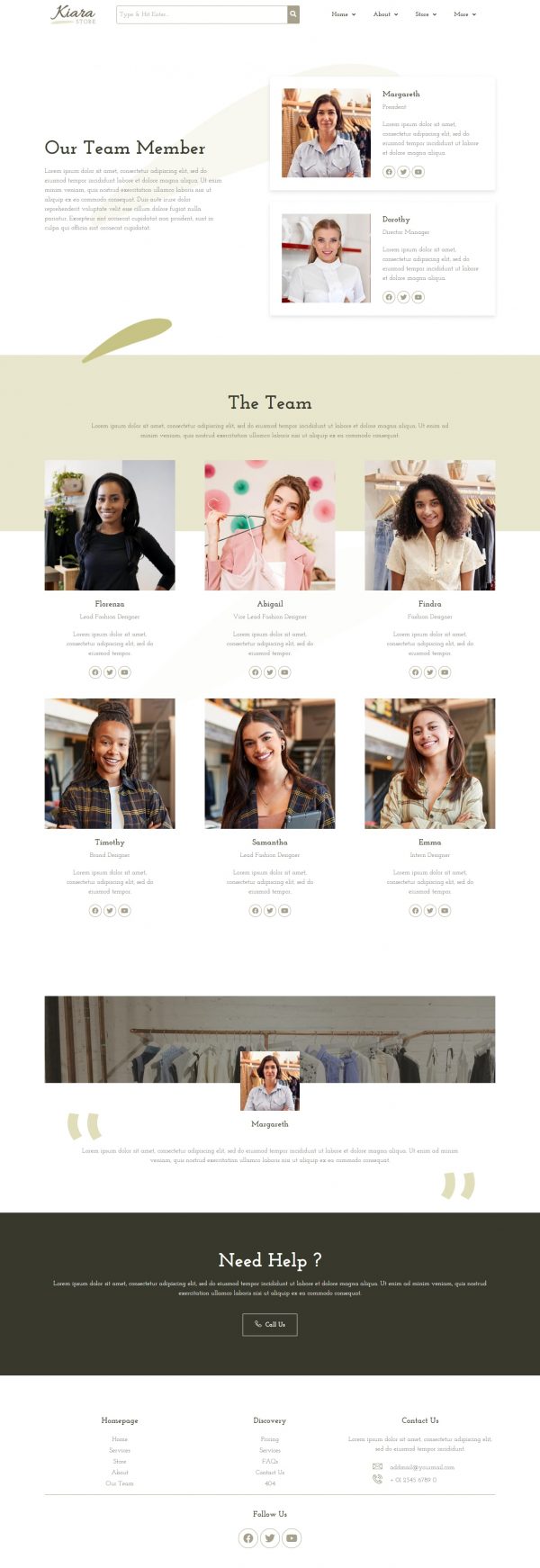The image size is (540, 1568).
Task: Open the FAQs footer link
Action: [x=270, y=1462]
